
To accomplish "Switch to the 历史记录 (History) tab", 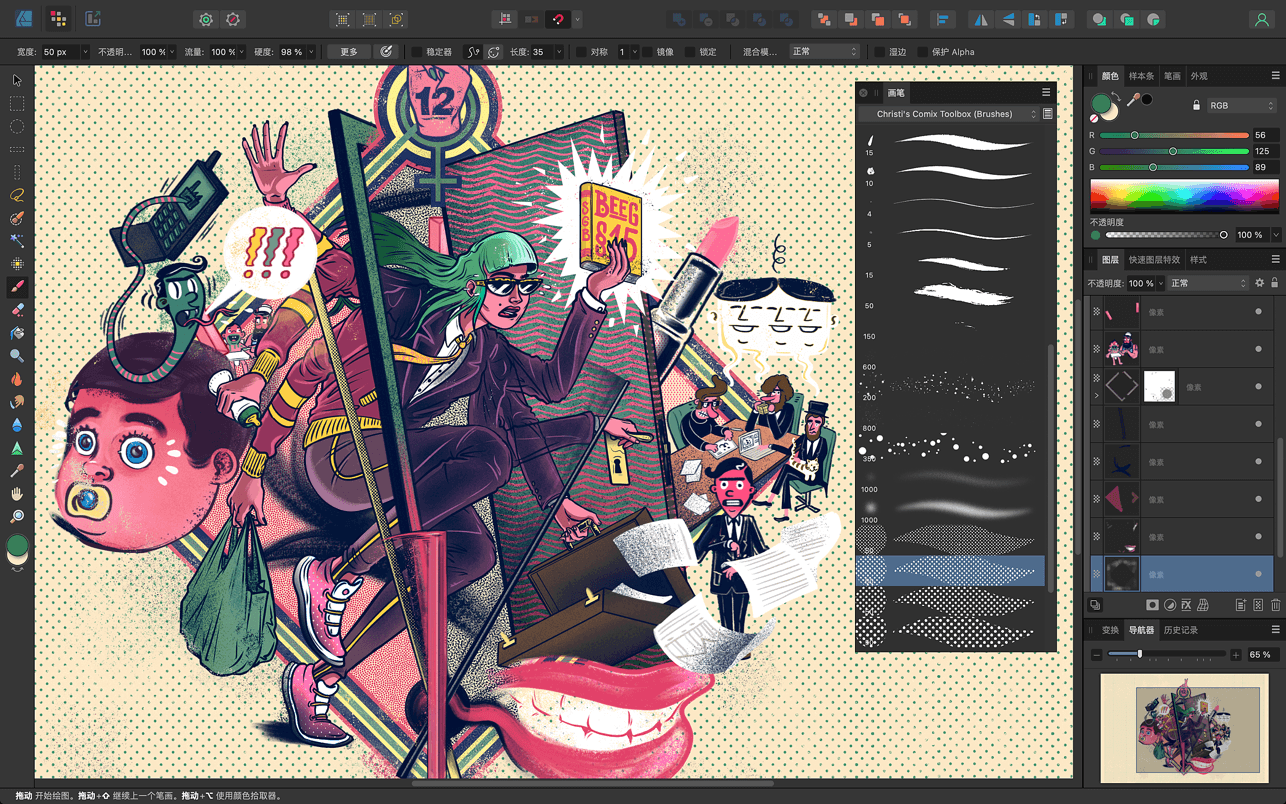I will pyautogui.click(x=1179, y=630).
